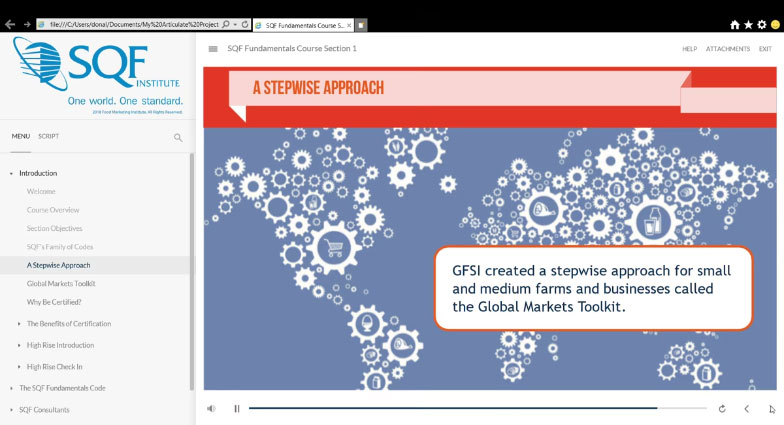Go back with browser back arrow

10,24
